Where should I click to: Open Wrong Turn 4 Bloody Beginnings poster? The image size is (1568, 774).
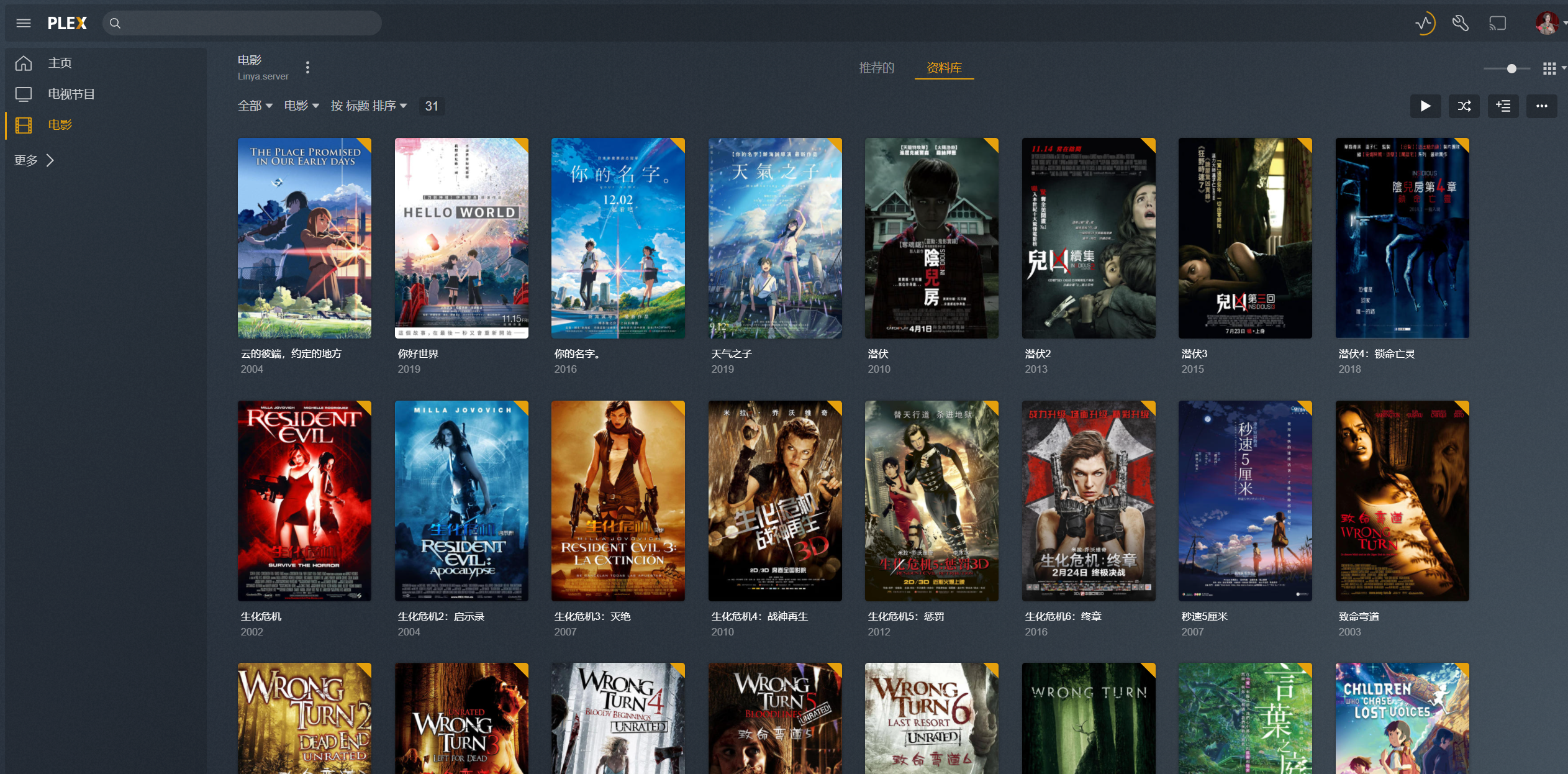(x=618, y=718)
